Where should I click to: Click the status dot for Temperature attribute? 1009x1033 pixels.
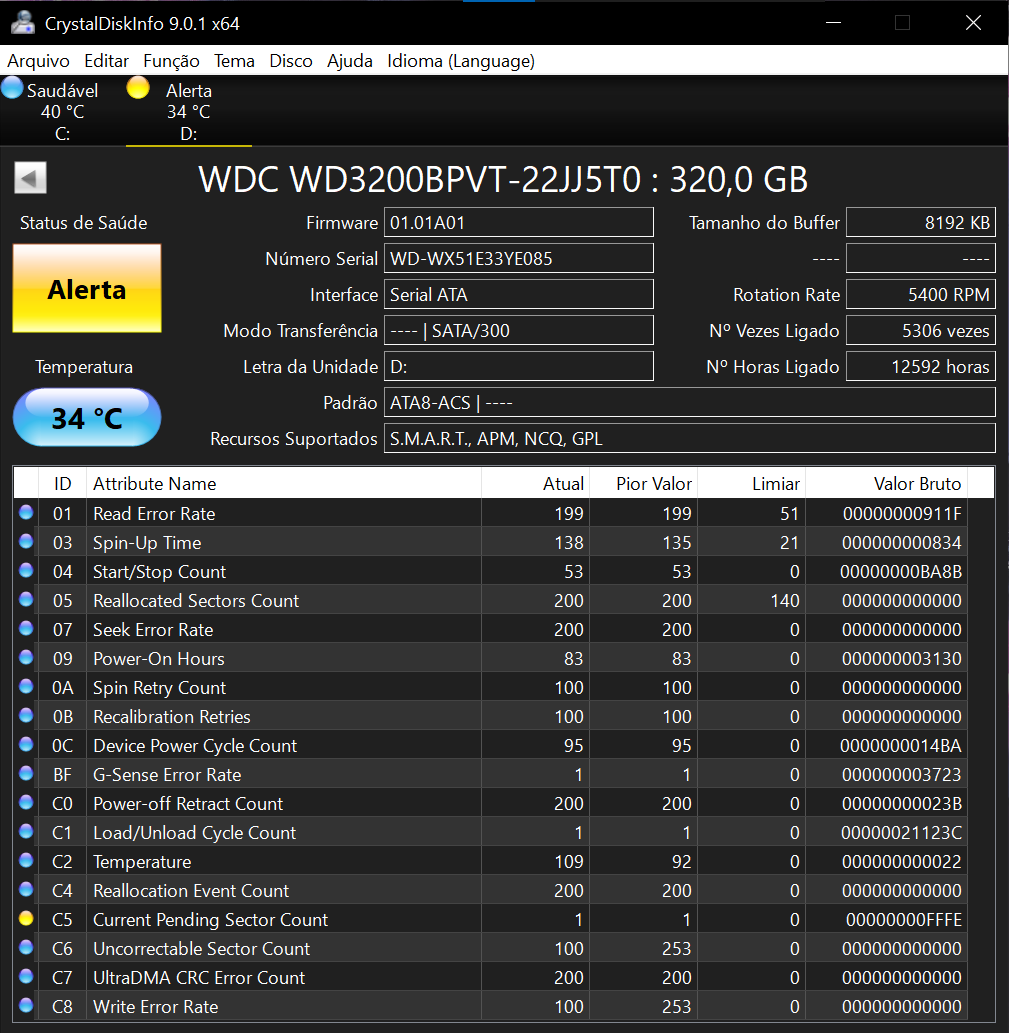click(26, 860)
